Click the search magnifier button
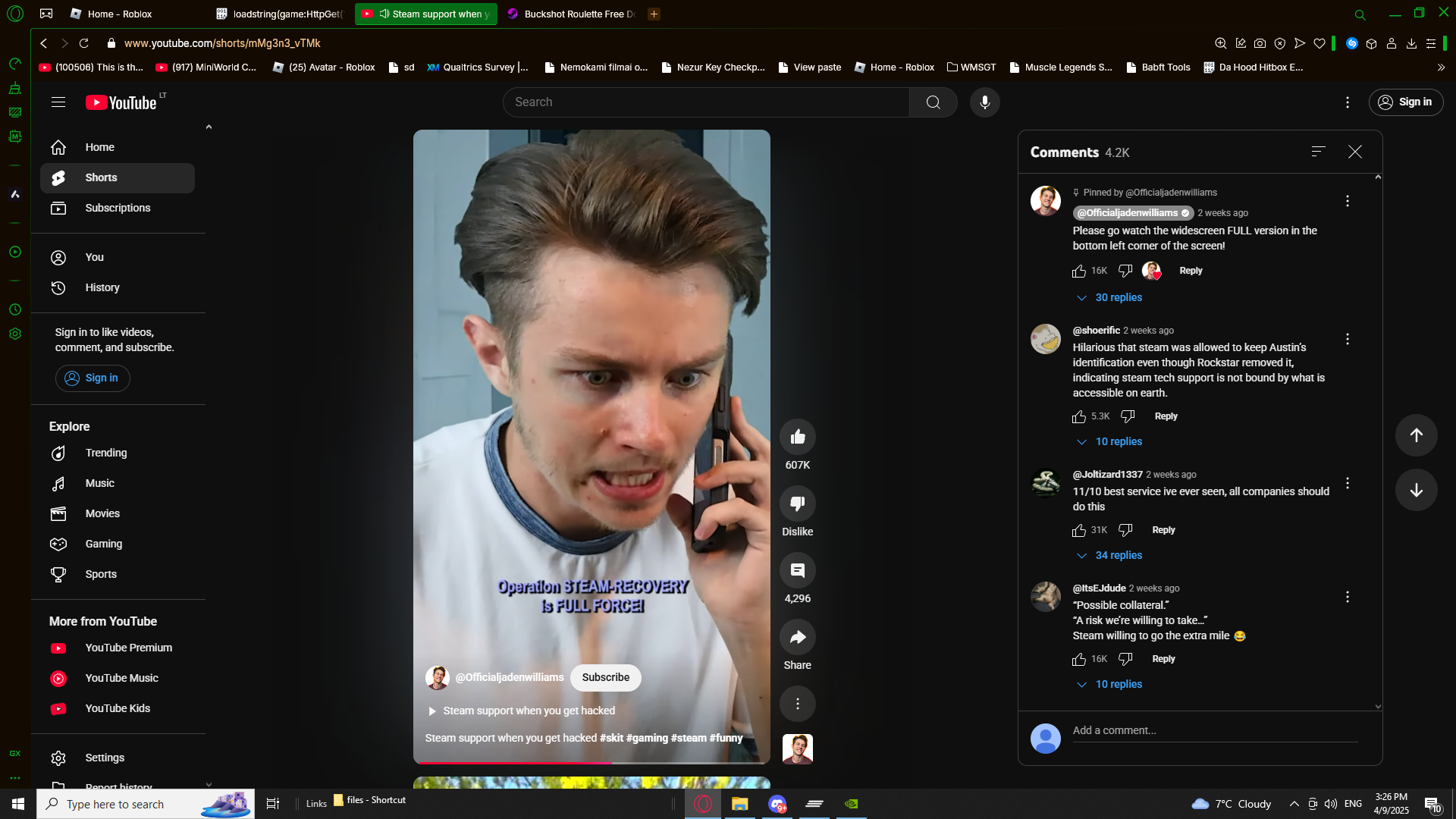1456x819 pixels. 933,102
